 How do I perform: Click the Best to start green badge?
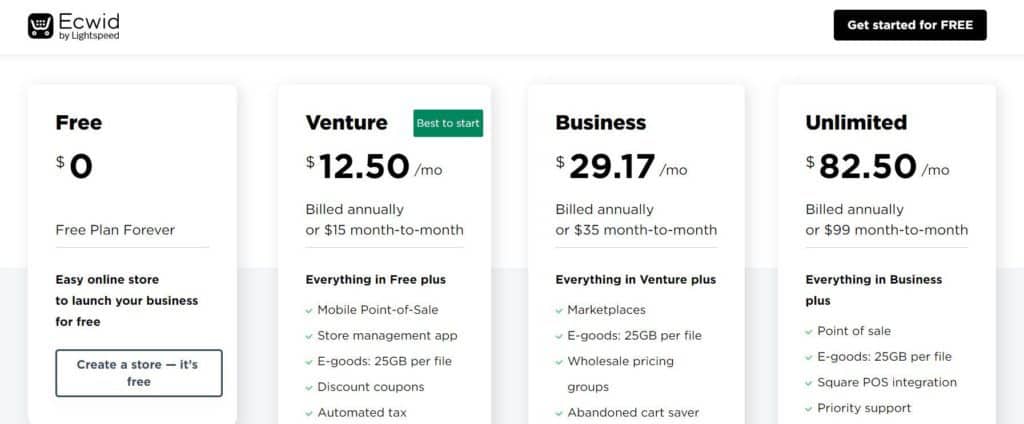click(x=448, y=123)
